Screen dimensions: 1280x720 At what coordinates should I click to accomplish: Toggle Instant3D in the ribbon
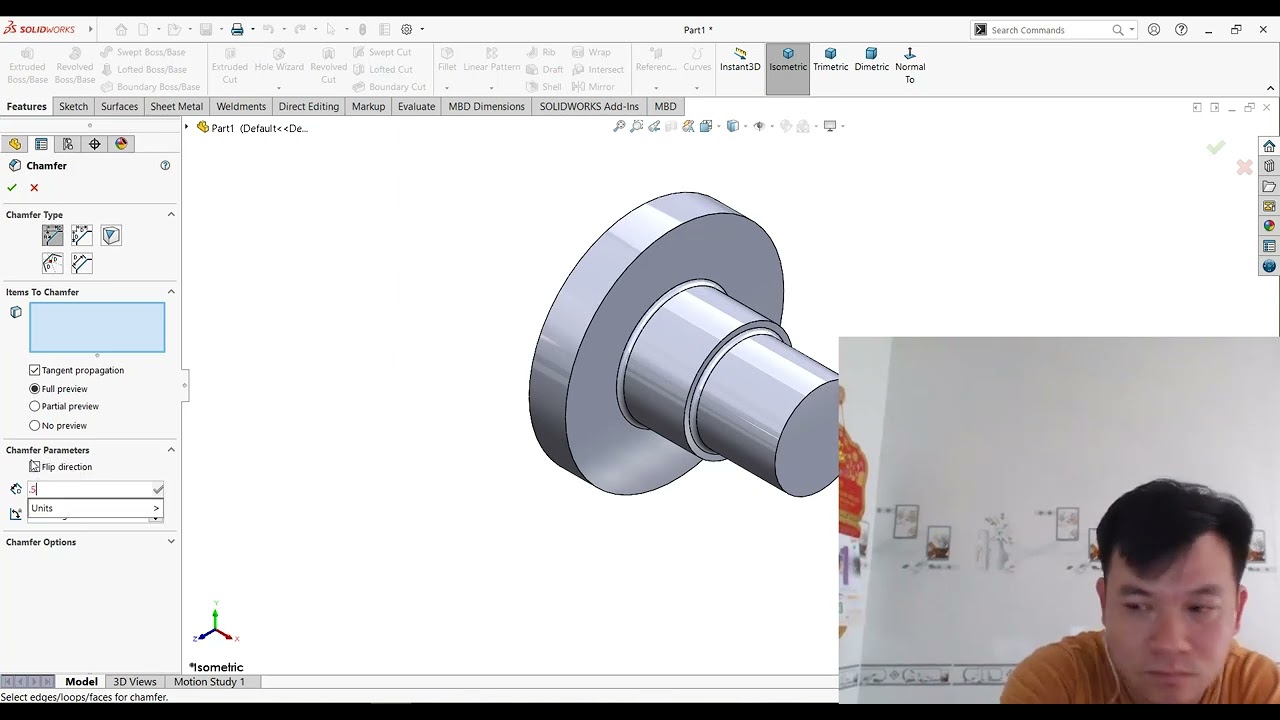click(x=740, y=60)
